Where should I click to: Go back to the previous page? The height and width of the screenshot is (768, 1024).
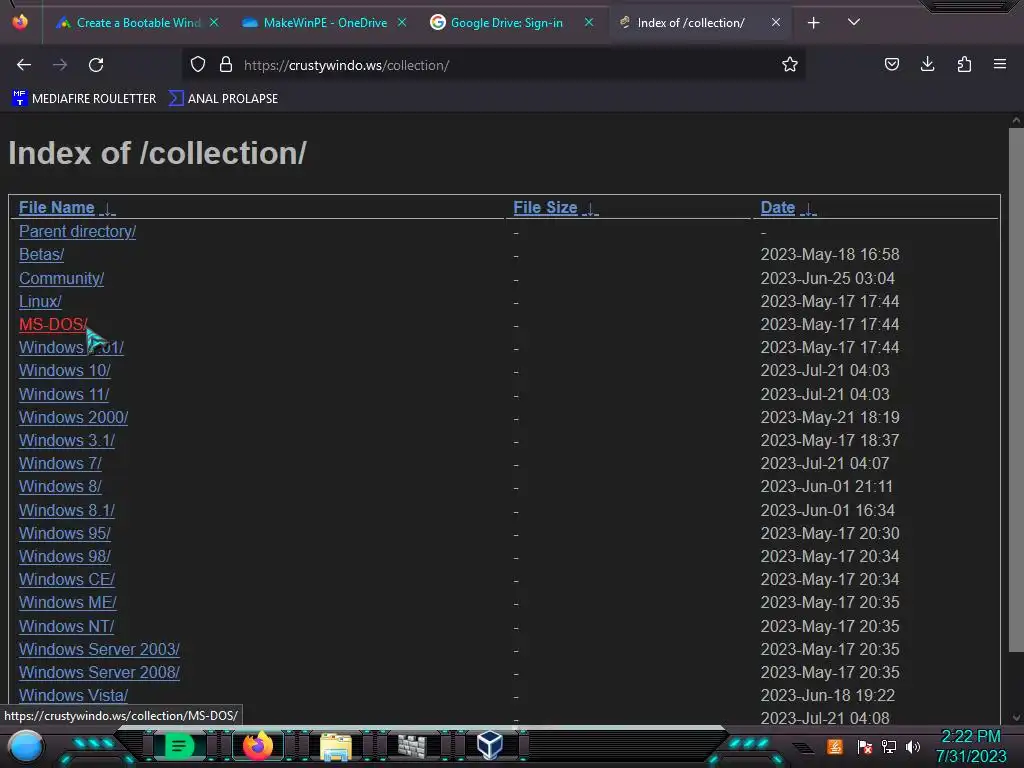coord(24,65)
